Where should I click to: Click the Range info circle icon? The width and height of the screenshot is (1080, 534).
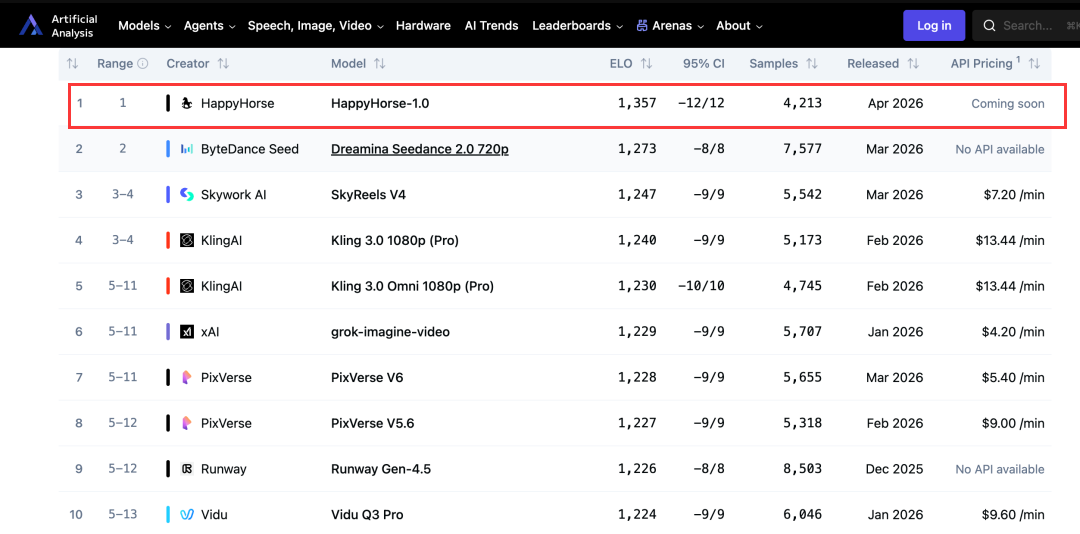(x=143, y=64)
